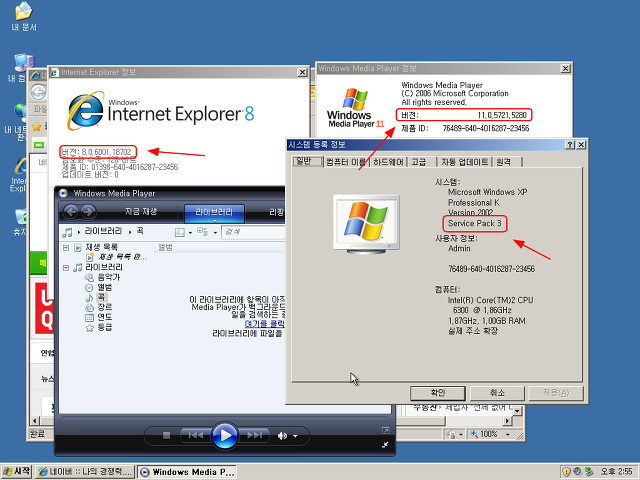Open the 휴지통 recycle bin icon
The width and height of the screenshot is (640, 480).
(x=20, y=222)
